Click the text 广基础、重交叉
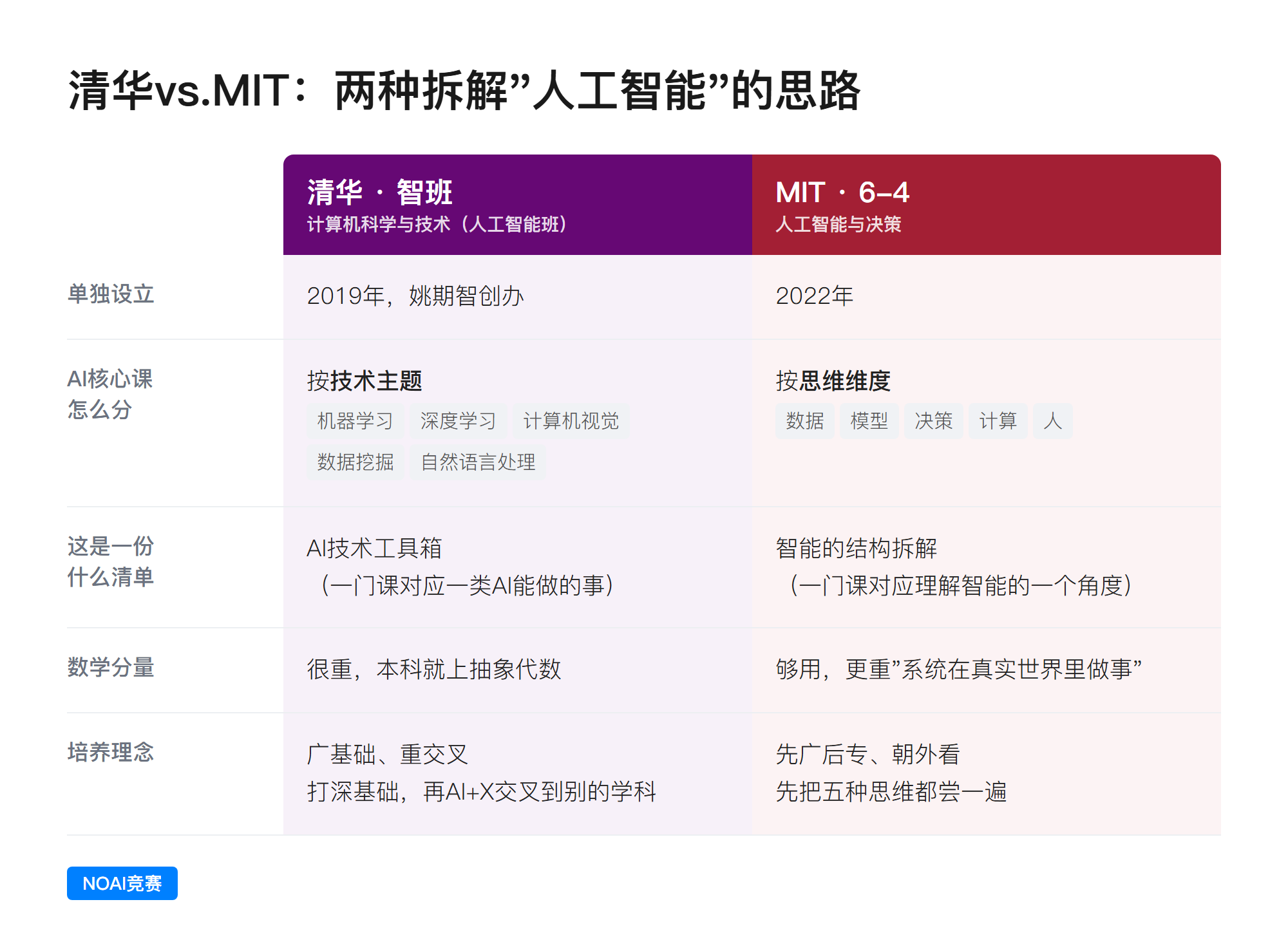The image size is (1288, 949). click(388, 755)
